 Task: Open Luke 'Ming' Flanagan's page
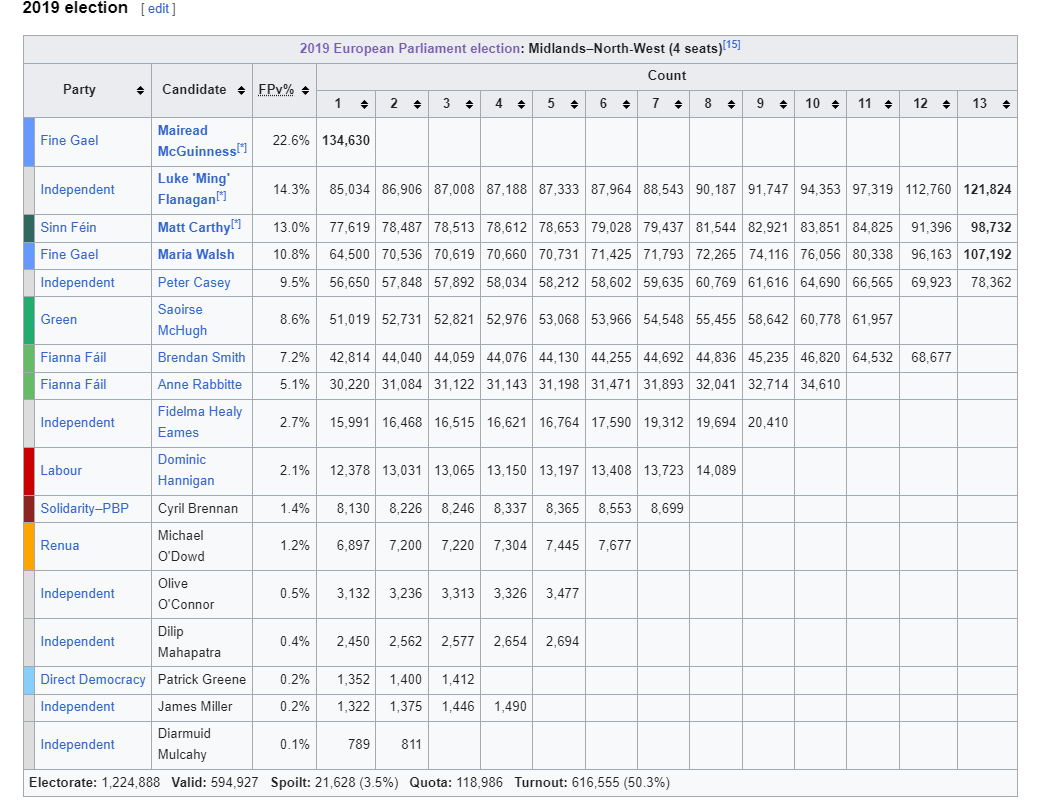point(194,188)
